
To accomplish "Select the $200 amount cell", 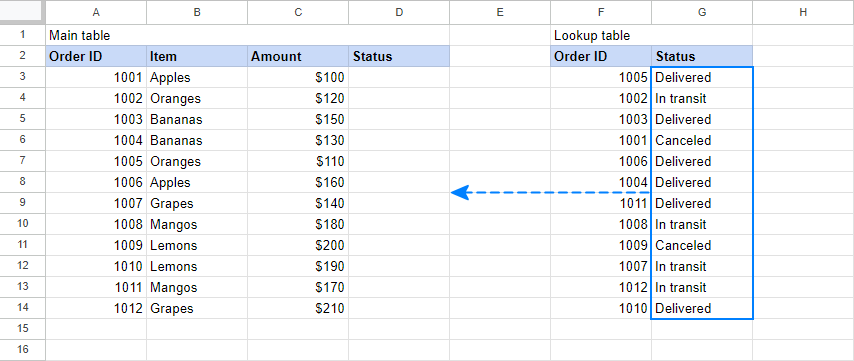I will [x=298, y=245].
